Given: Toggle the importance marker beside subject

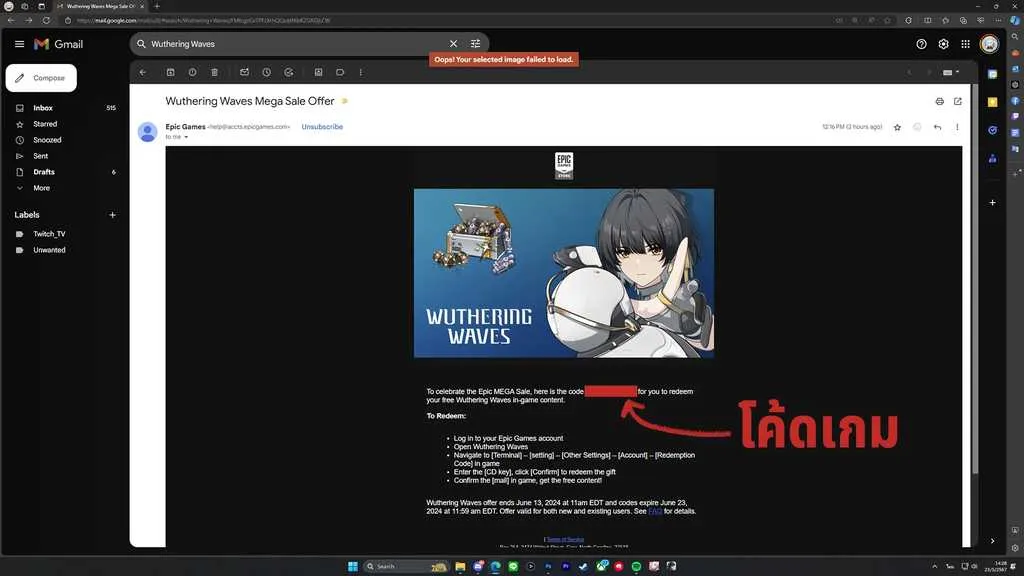Looking at the screenshot, I should 345,101.
